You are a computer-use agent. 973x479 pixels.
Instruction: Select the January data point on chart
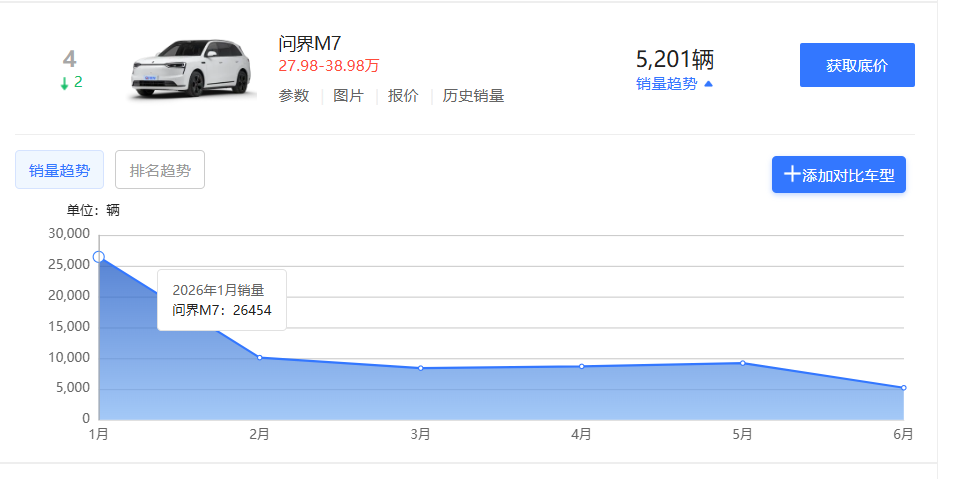[99, 257]
